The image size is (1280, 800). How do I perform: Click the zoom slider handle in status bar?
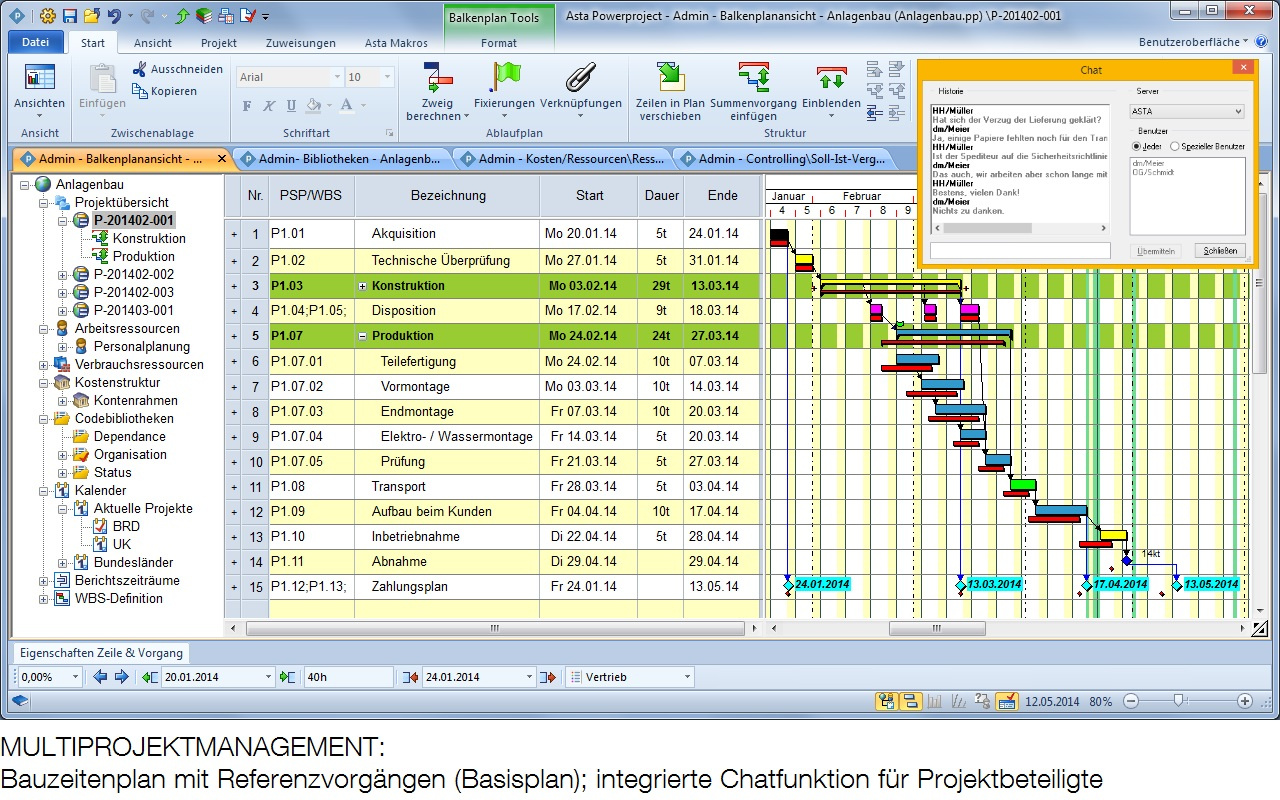click(x=1179, y=701)
